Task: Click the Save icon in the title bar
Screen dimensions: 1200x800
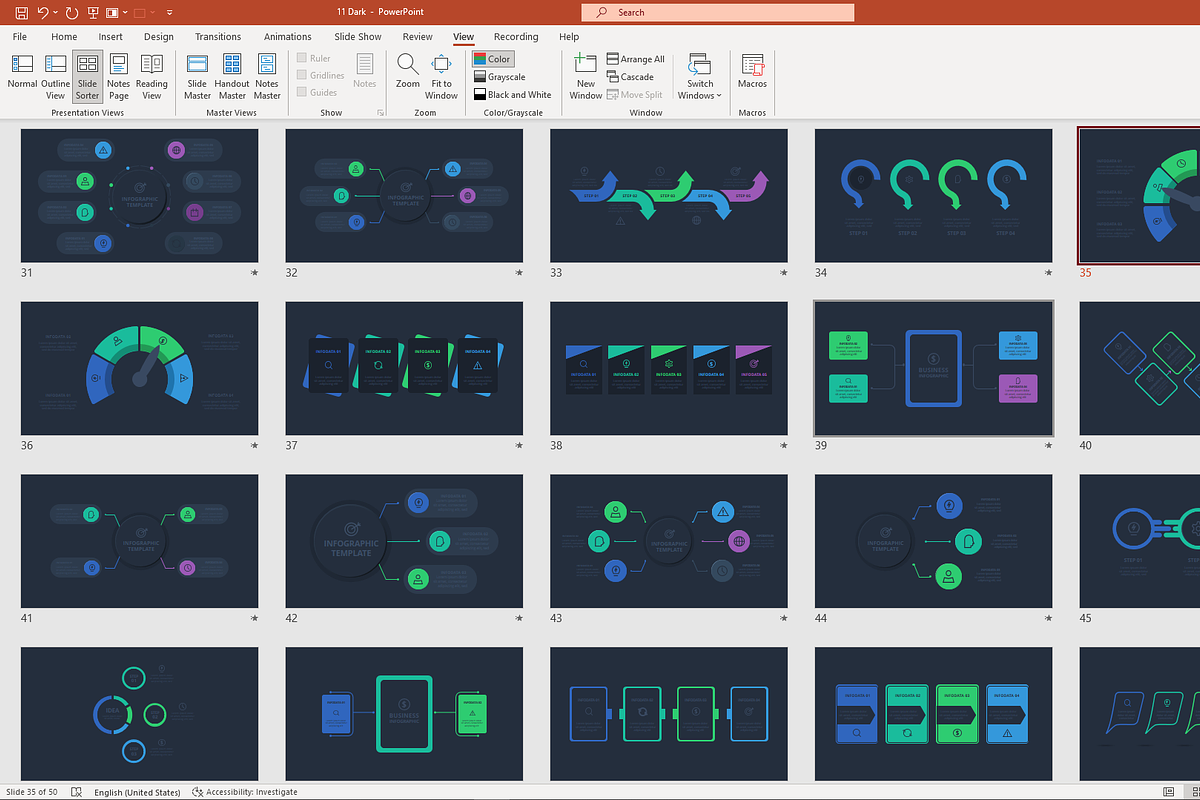Action: 22,13
